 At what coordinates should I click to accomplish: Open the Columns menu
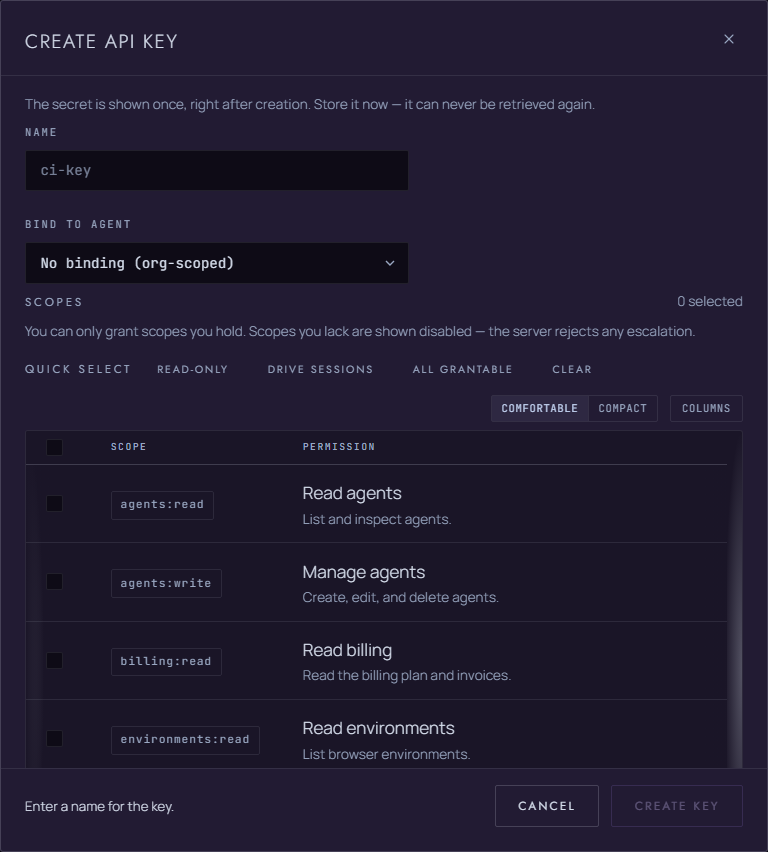pyautogui.click(x=706, y=408)
